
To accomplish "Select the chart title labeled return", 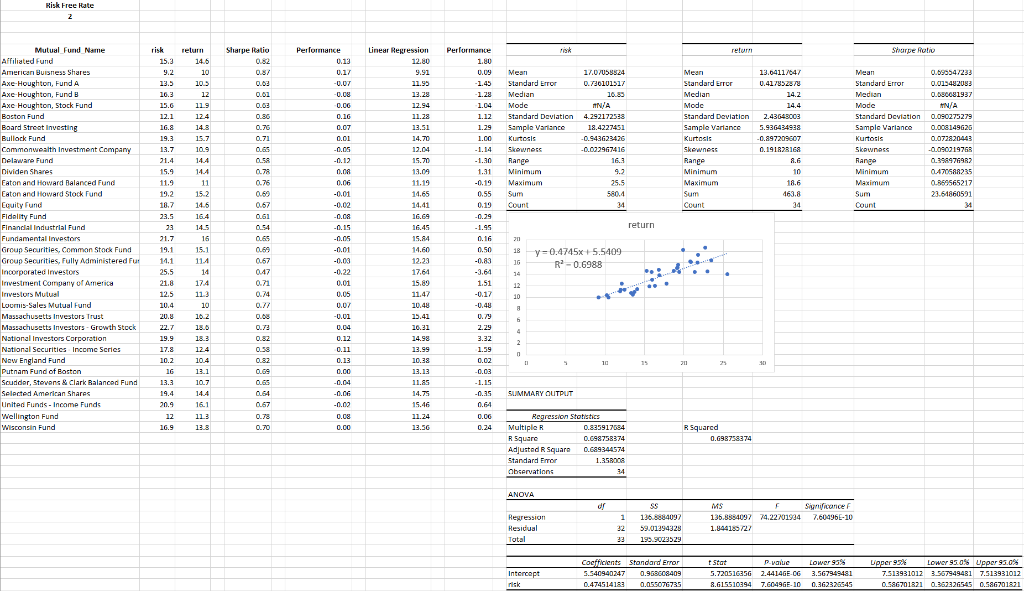I will [643, 222].
